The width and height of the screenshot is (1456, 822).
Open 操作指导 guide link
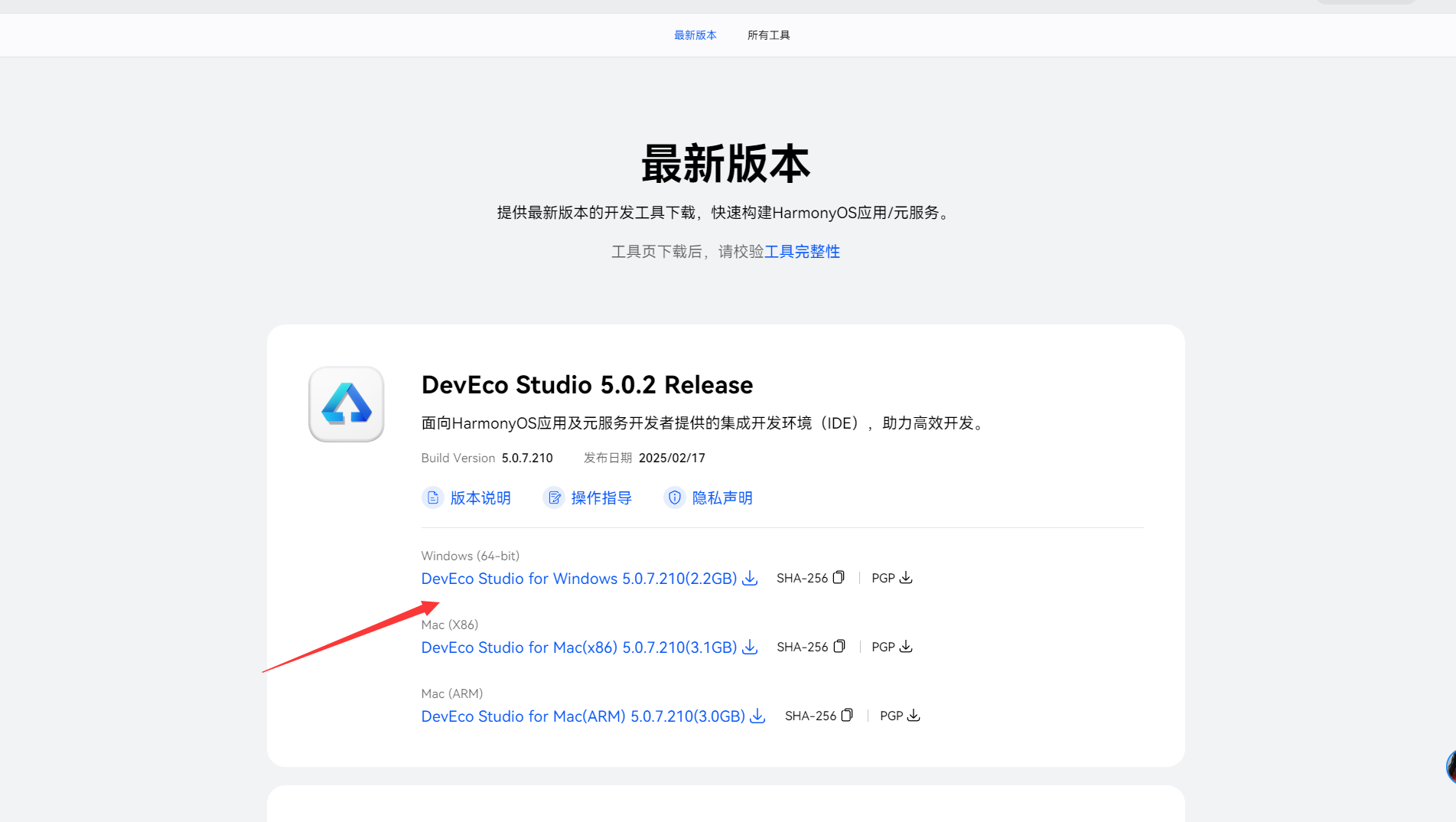click(601, 498)
